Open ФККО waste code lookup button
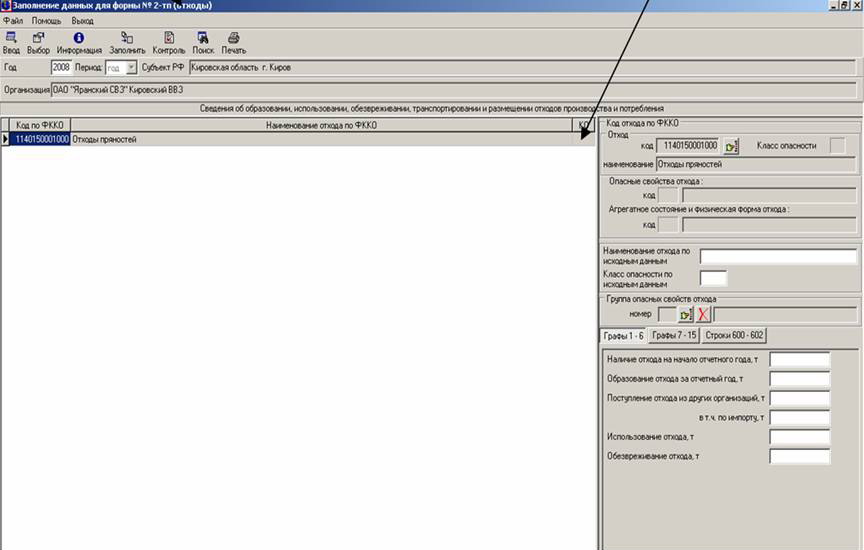Viewport: 864px width, 550px height. (731, 146)
